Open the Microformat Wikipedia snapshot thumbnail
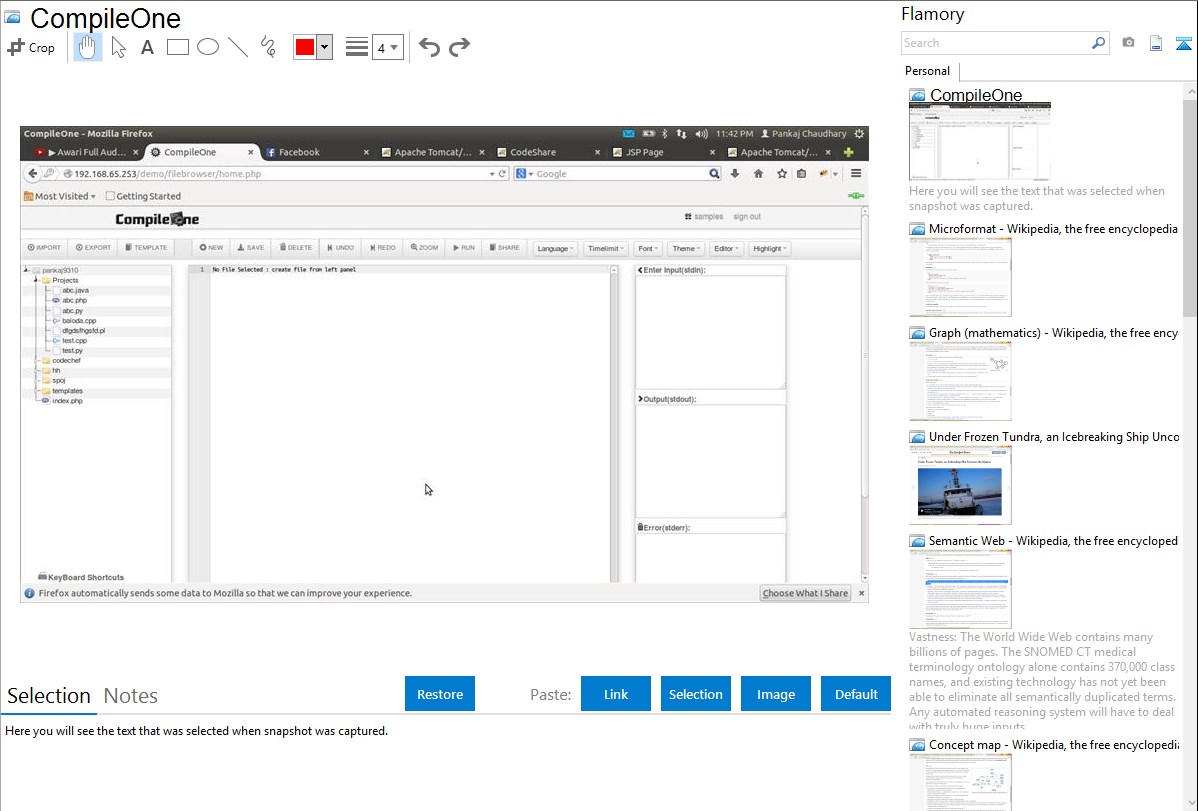The width and height of the screenshot is (1198, 811). pyautogui.click(x=960, y=277)
